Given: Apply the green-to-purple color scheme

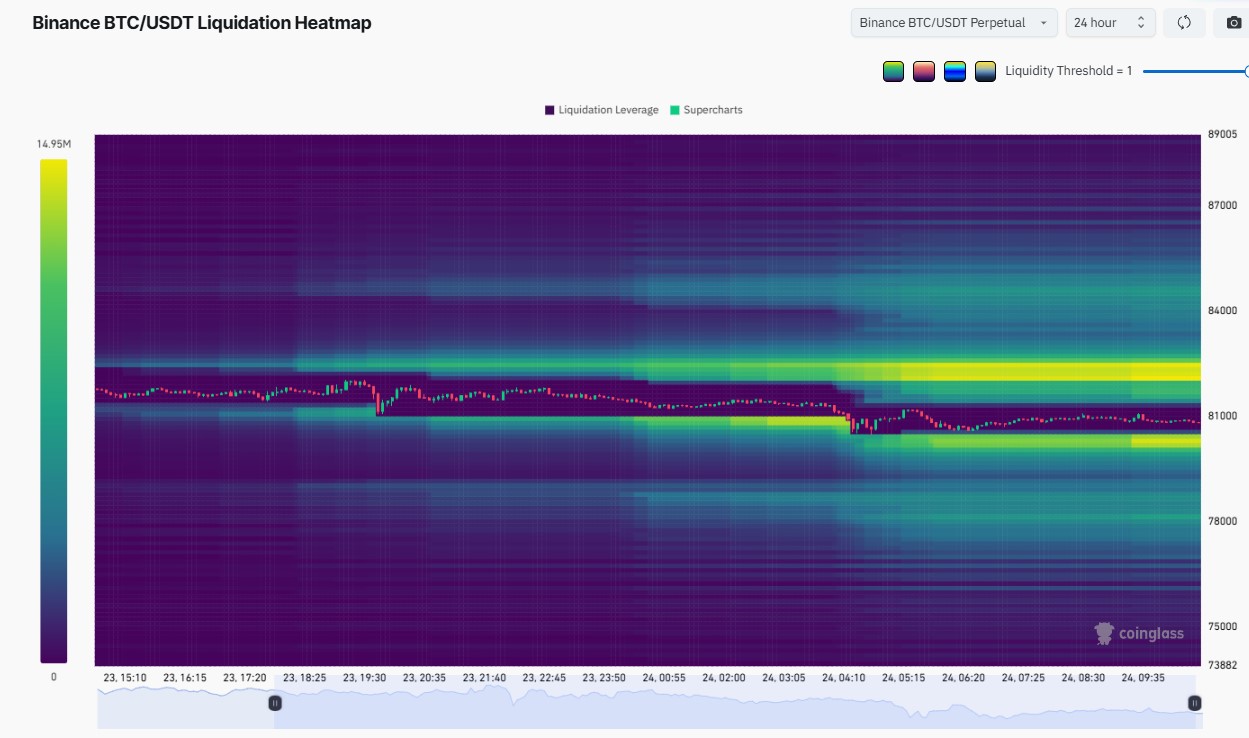Looking at the screenshot, I should click(x=893, y=71).
